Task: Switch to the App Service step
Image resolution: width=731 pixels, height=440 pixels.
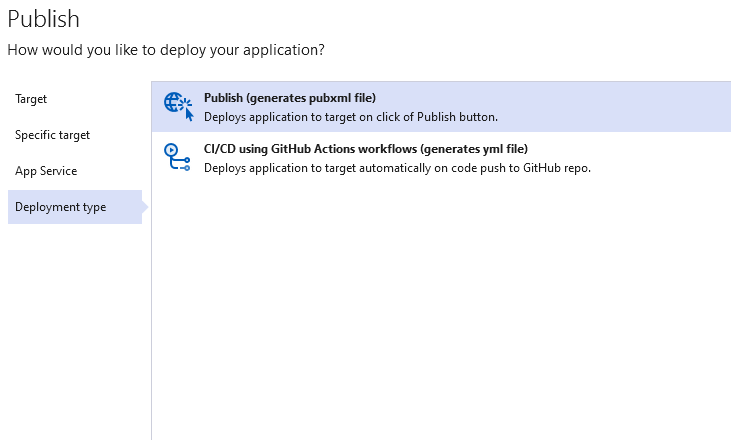Action: coord(46,171)
